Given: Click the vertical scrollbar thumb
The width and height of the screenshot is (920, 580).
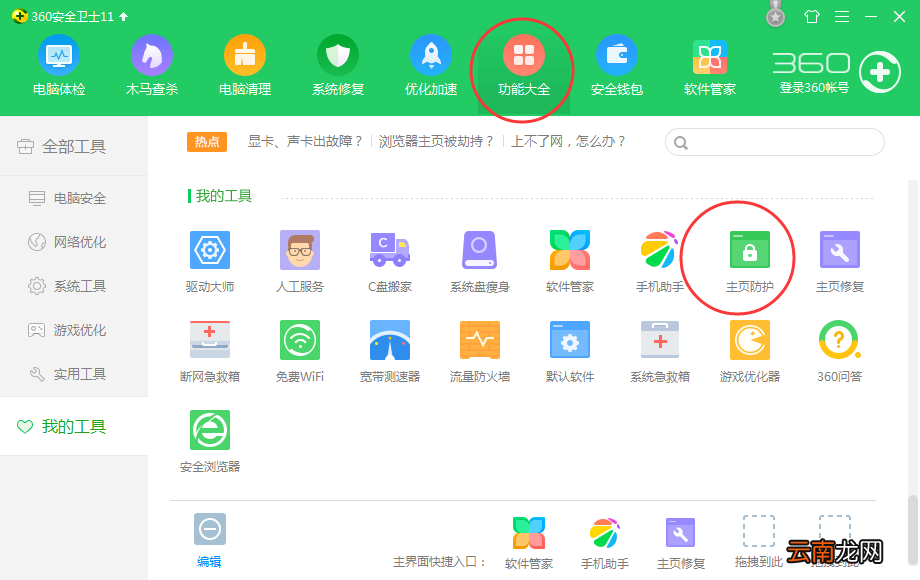Looking at the screenshot, I should [912, 530].
